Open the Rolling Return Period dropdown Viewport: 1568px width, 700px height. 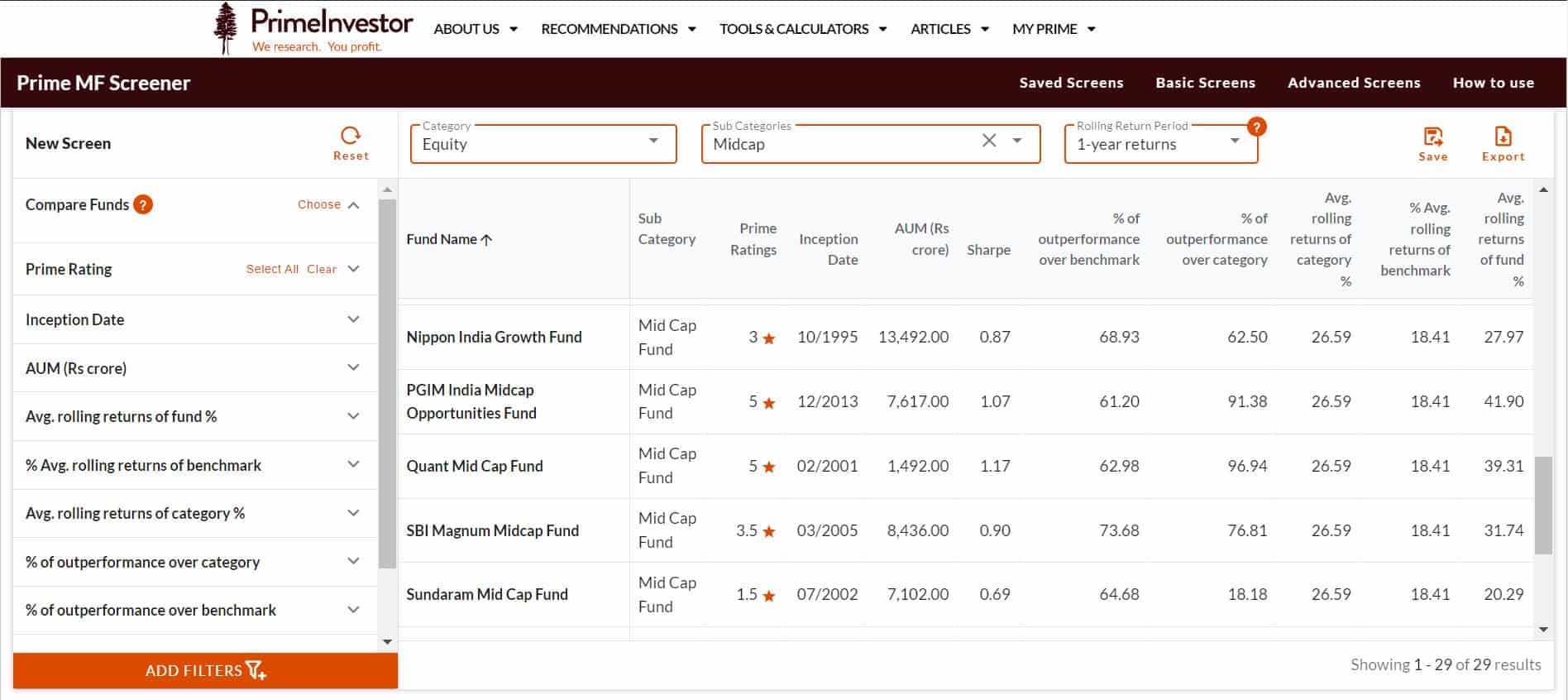pyautogui.click(x=1161, y=144)
